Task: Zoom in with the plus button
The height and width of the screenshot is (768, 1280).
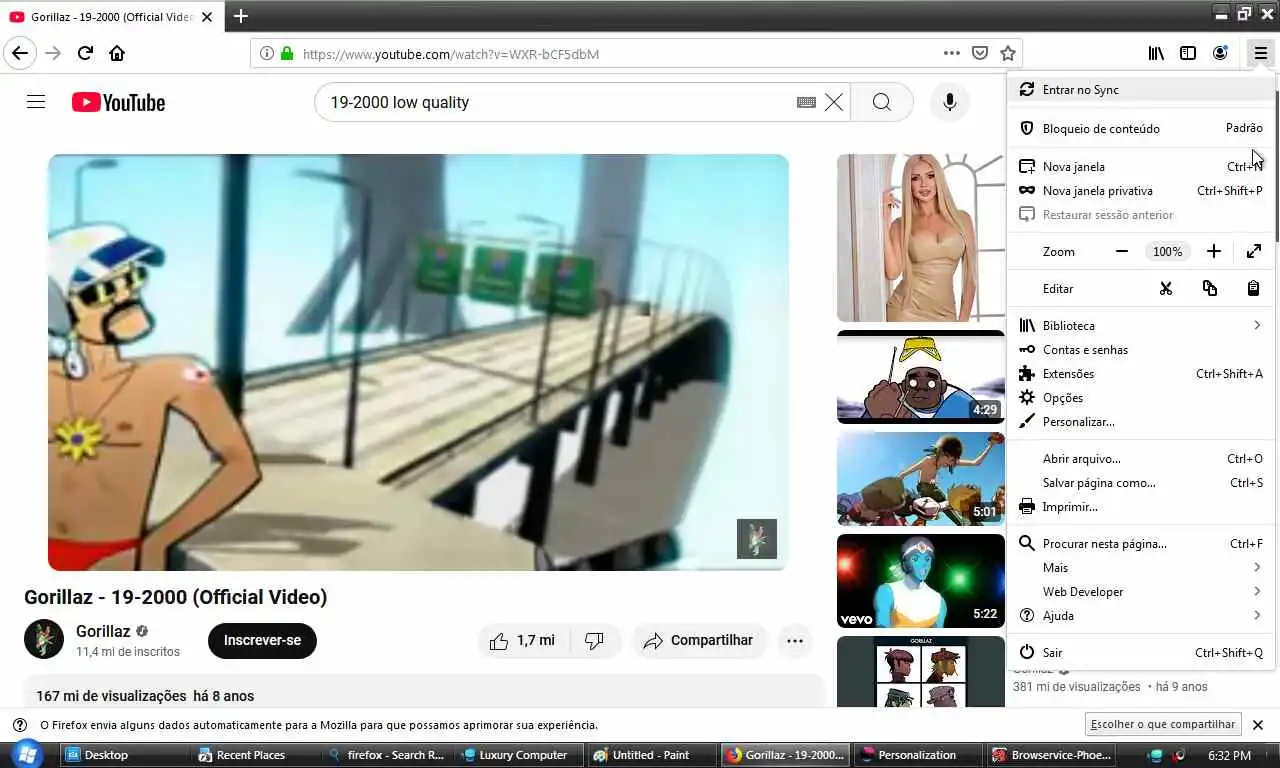Action: (1214, 251)
